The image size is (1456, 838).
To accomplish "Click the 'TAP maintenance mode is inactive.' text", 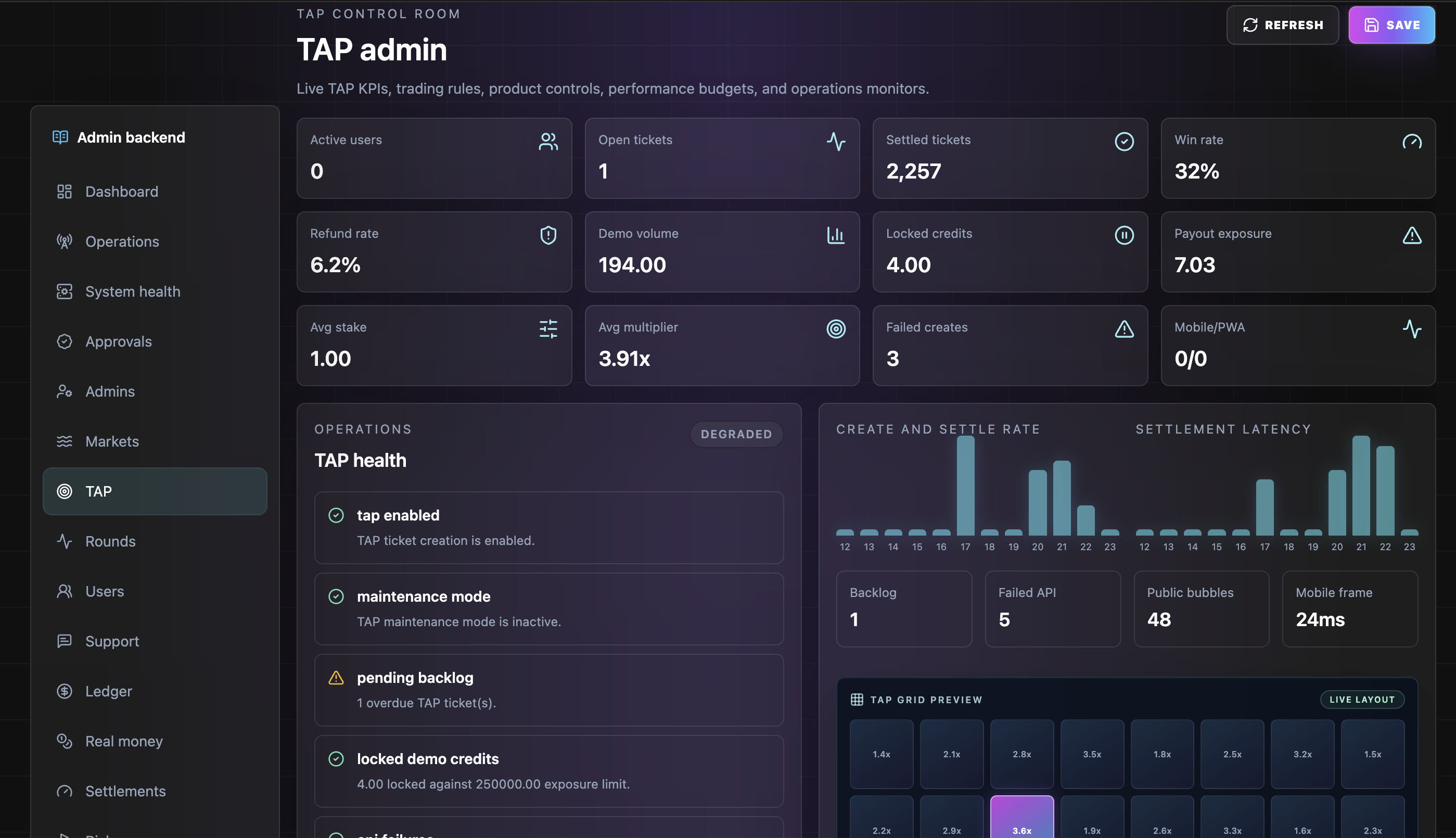I will (458, 621).
